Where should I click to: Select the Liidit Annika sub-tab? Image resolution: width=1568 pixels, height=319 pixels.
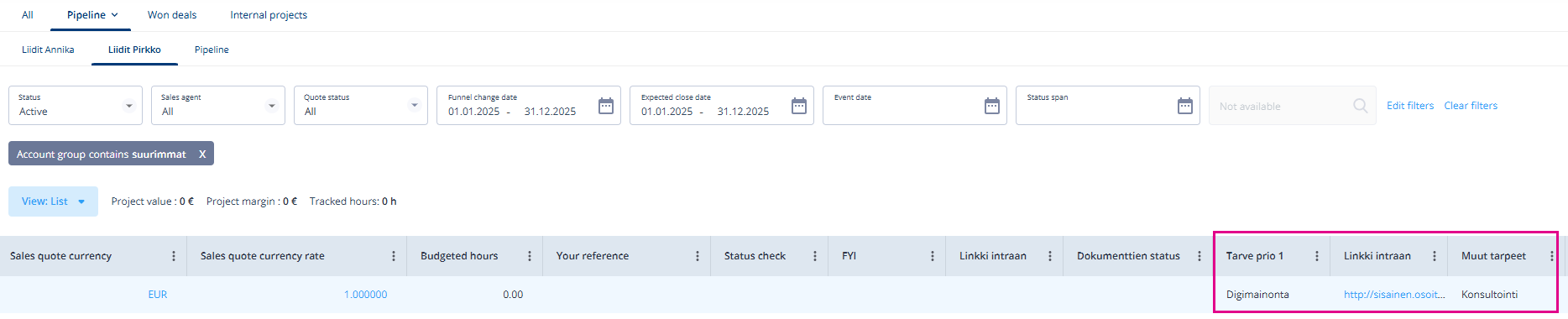point(48,50)
